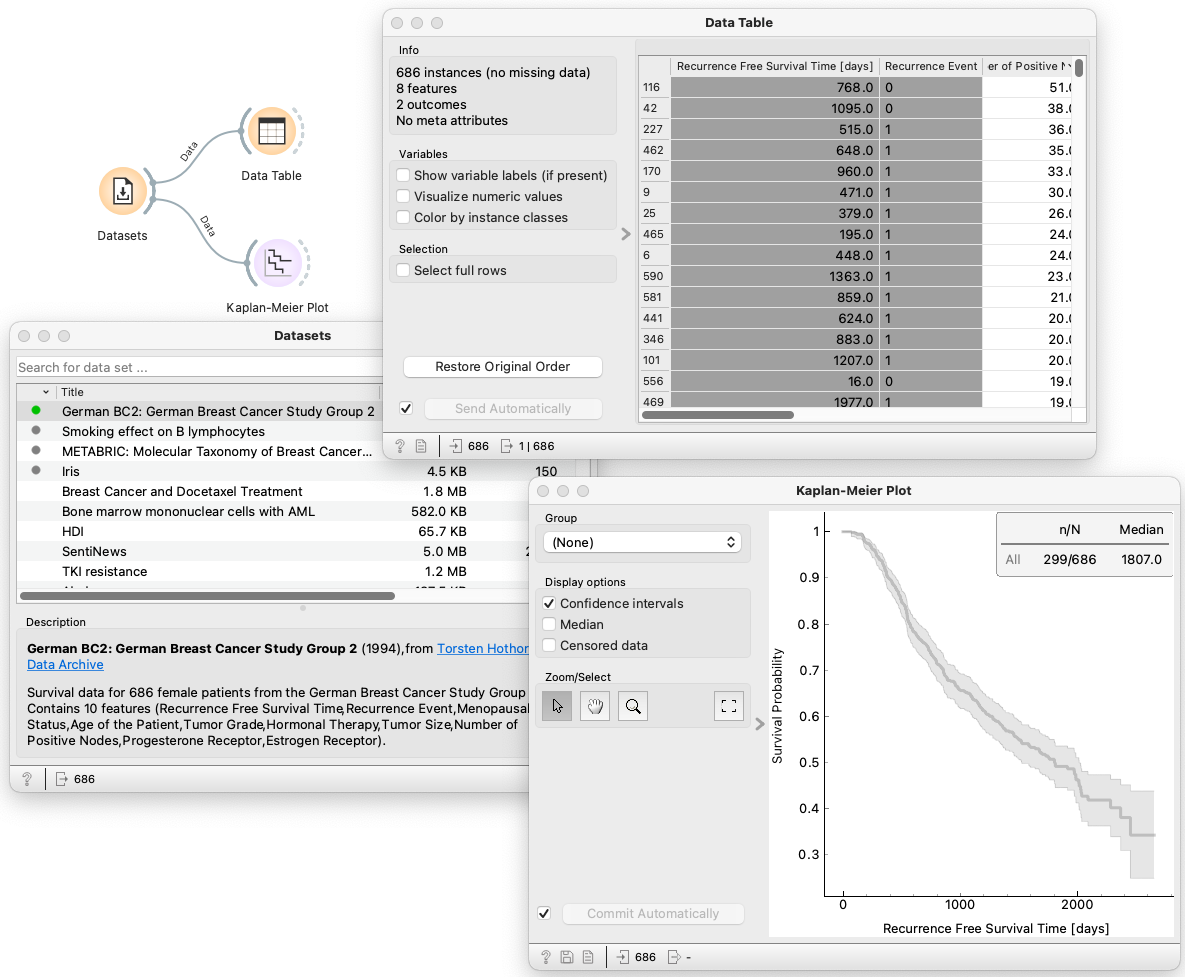Check the Censored data option
Viewport: 1185px width, 977px height.
[548, 646]
